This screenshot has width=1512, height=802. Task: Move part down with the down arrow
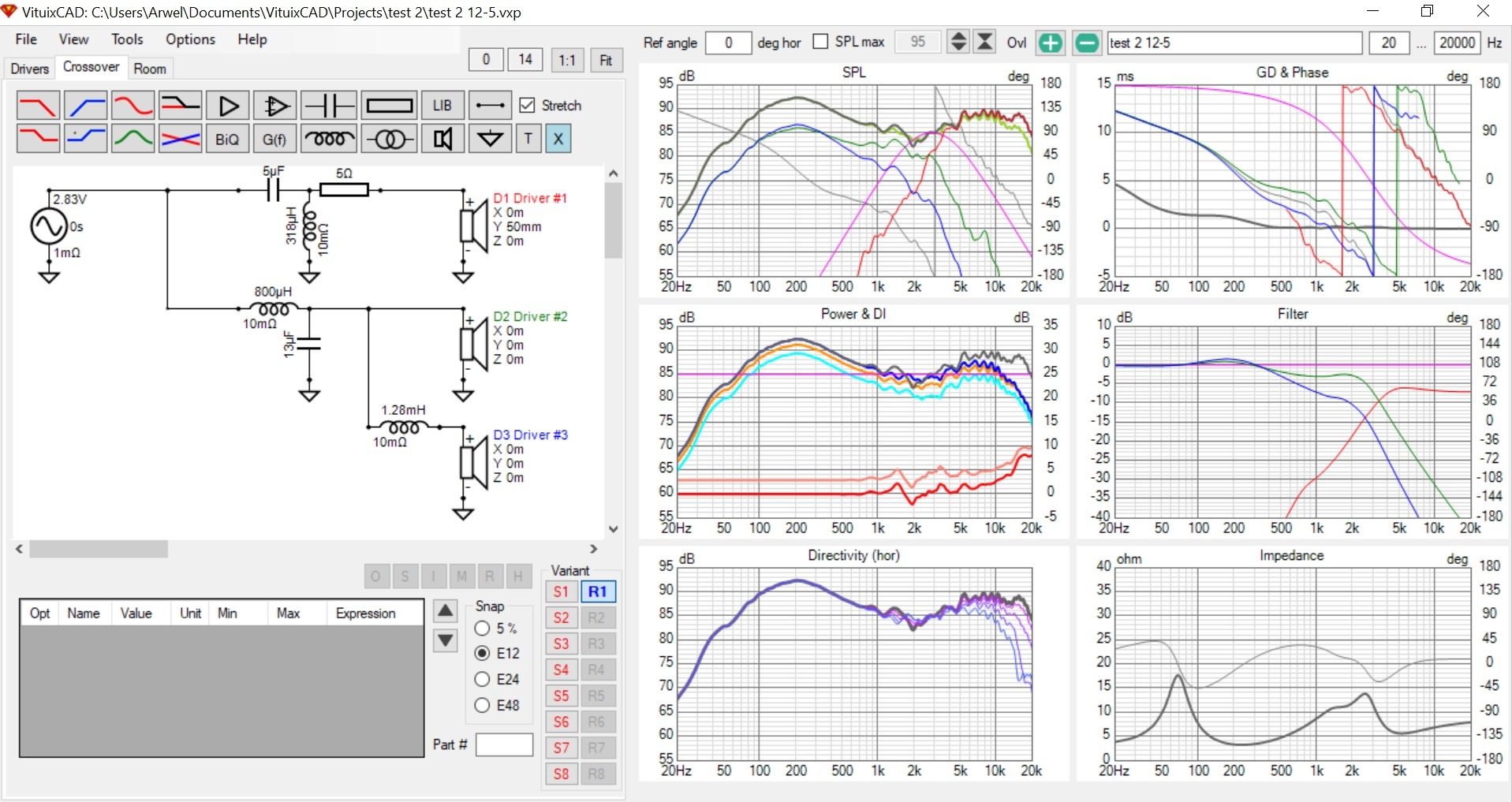tap(446, 640)
